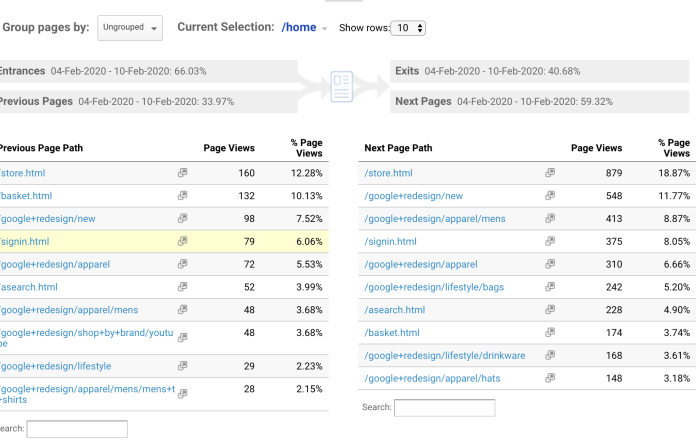The image size is (700, 447).
Task: Open external link icon for previous /google+redesign/lifestyle
Action: point(182,366)
